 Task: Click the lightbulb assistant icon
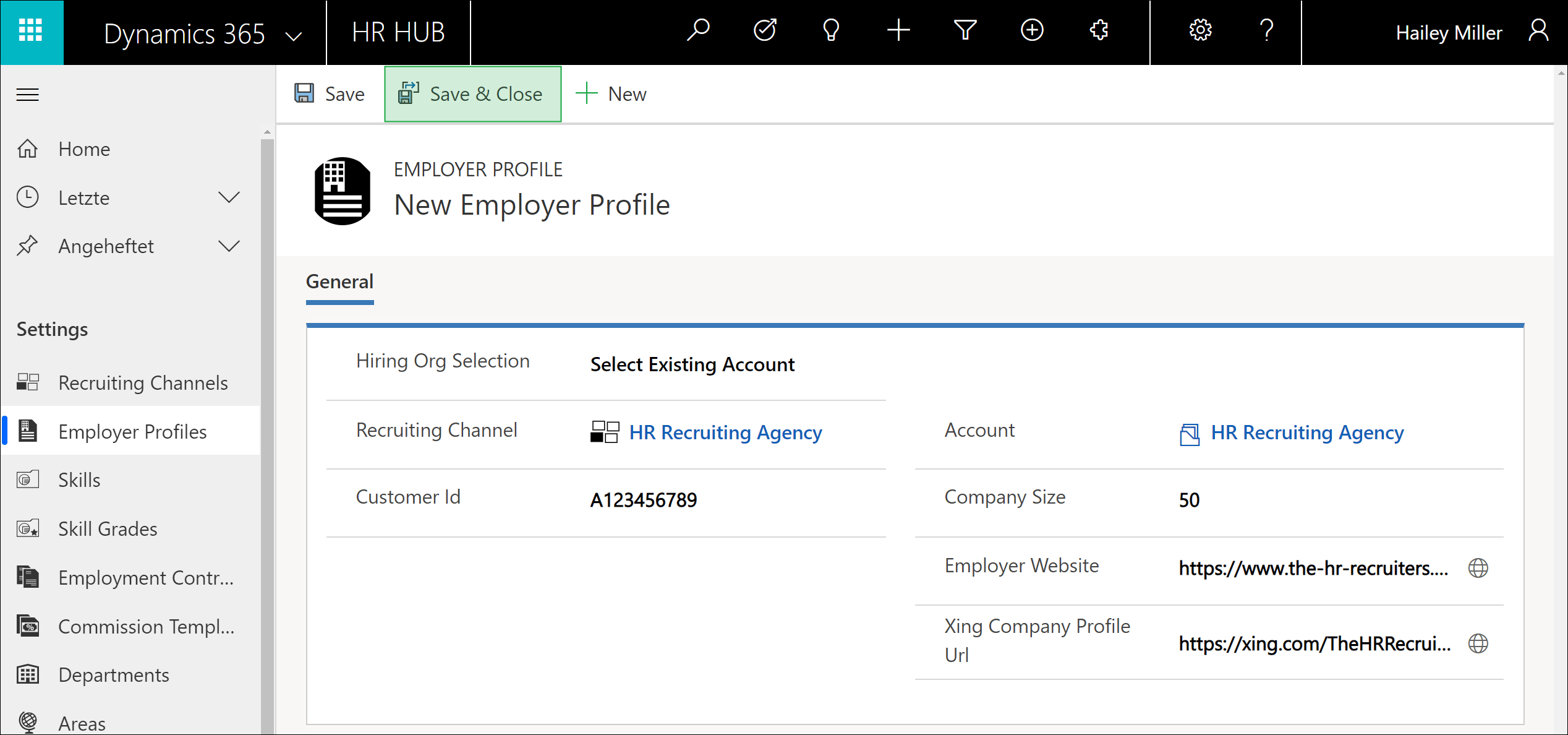832,30
